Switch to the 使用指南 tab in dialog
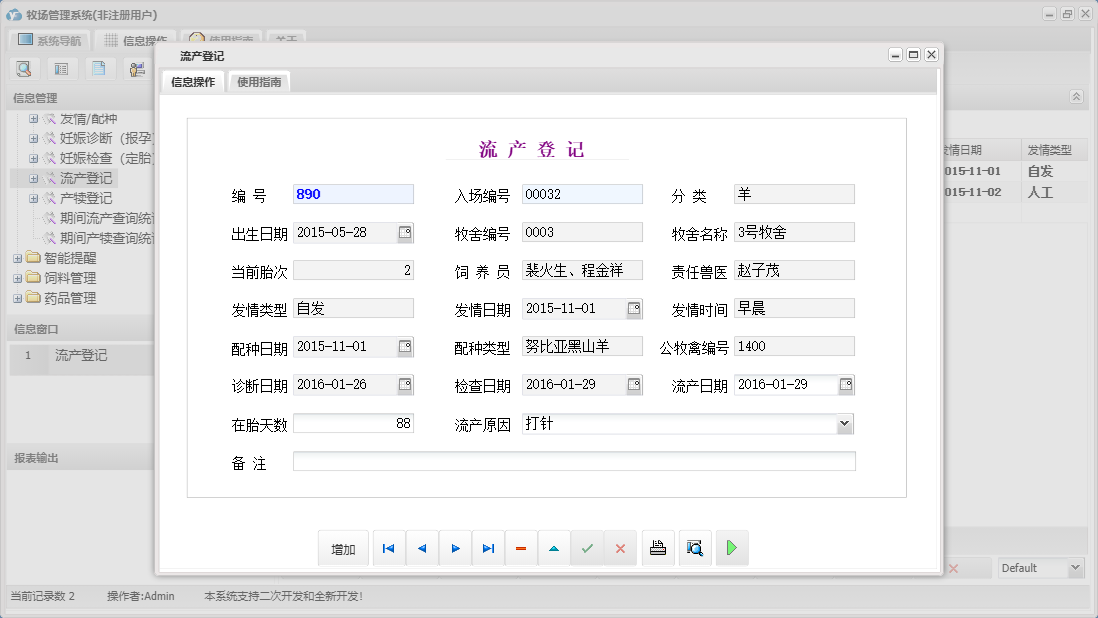Viewport: 1098px width, 618px height. [x=259, y=82]
